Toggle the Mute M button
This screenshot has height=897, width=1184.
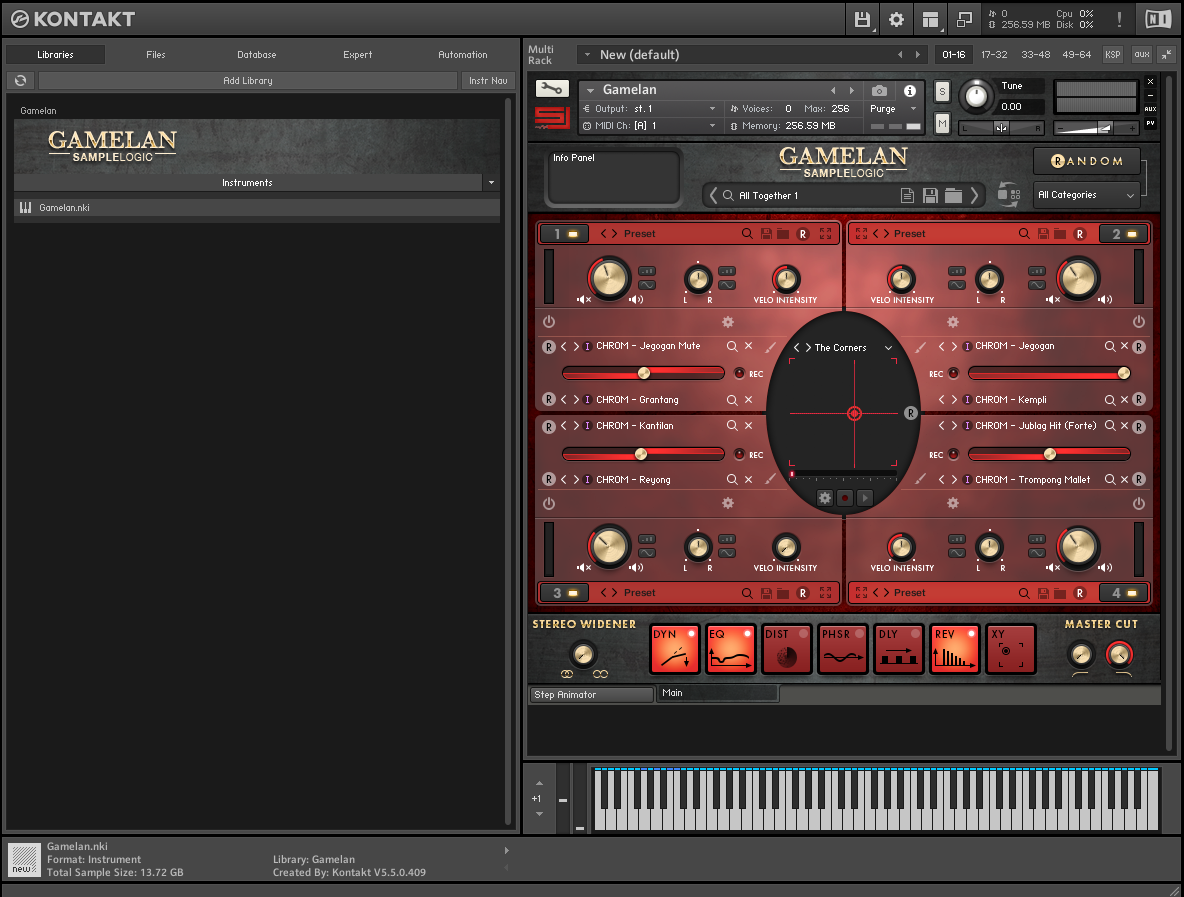pyautogui.click(x=942, y=123)
